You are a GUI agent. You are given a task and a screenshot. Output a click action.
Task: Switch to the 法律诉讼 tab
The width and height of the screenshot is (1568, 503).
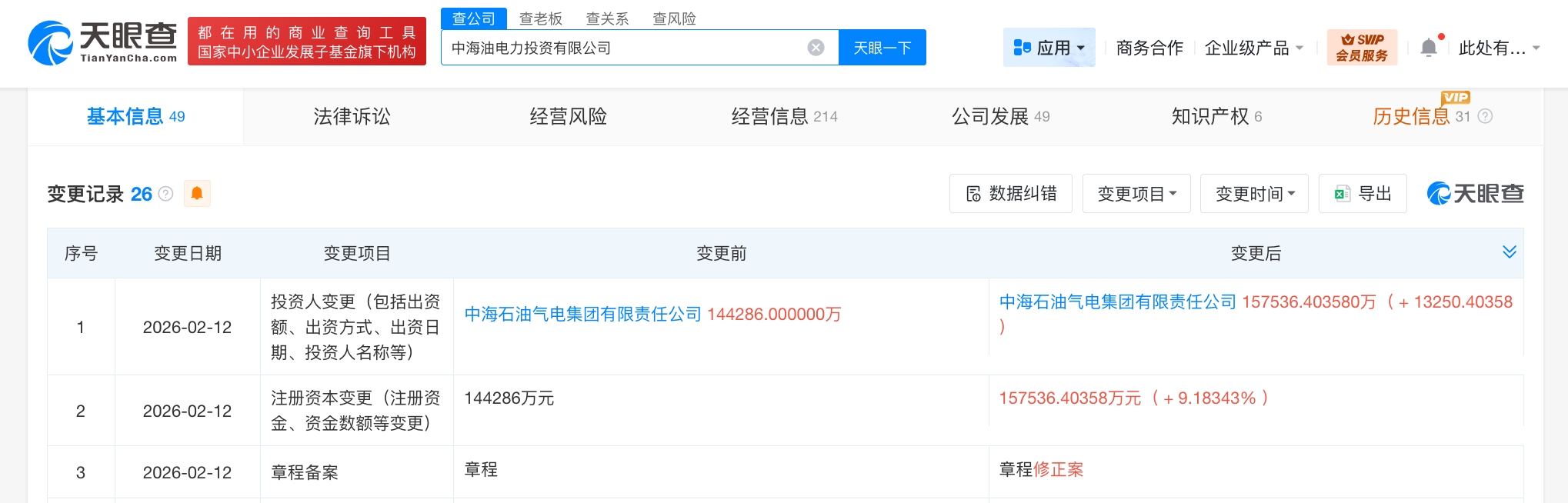coord(352,116)
